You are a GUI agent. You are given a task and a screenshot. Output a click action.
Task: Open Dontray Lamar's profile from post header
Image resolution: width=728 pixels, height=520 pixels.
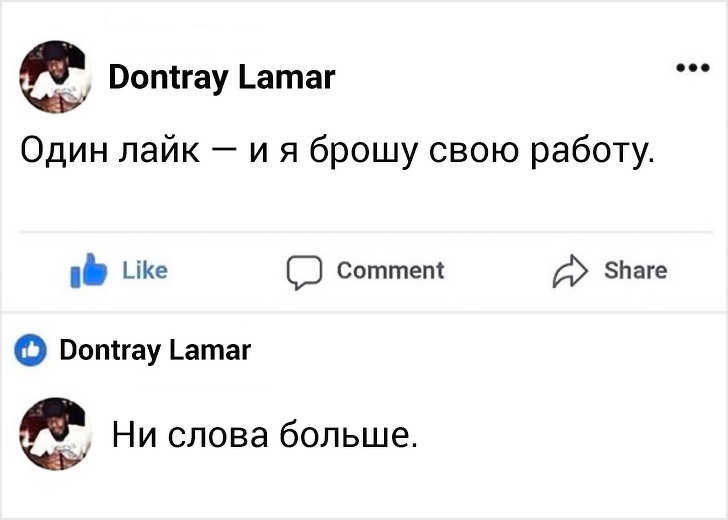coord(220,77)
